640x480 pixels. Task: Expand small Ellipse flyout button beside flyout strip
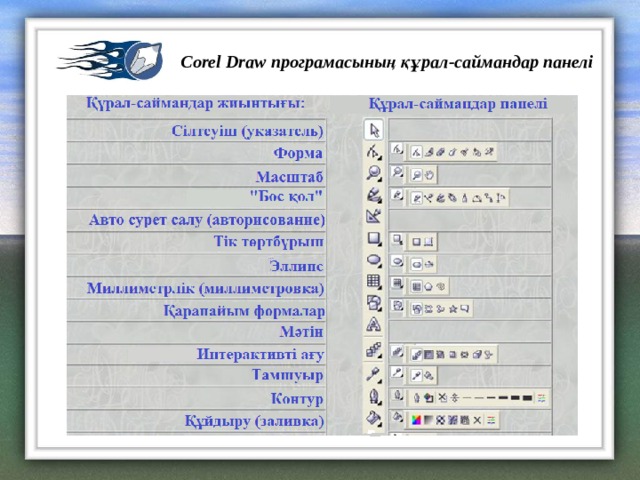397,262
